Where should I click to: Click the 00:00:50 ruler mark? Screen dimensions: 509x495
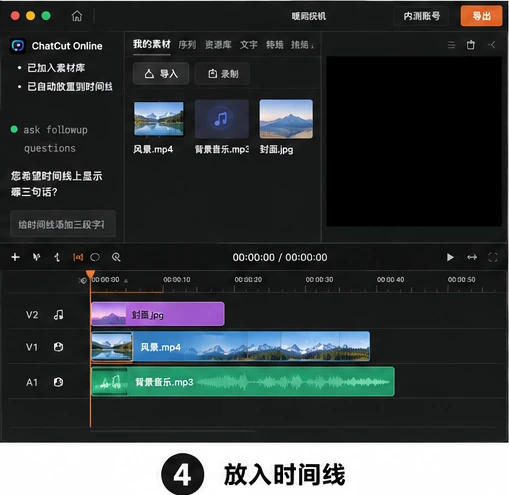point(461,279)
